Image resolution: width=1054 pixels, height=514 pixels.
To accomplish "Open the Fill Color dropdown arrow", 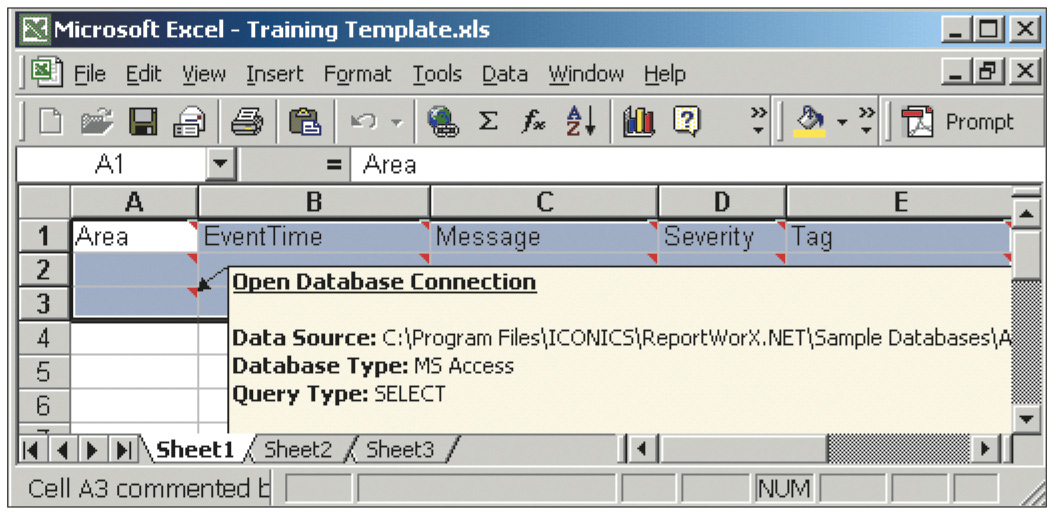I will tap(841, 122).
